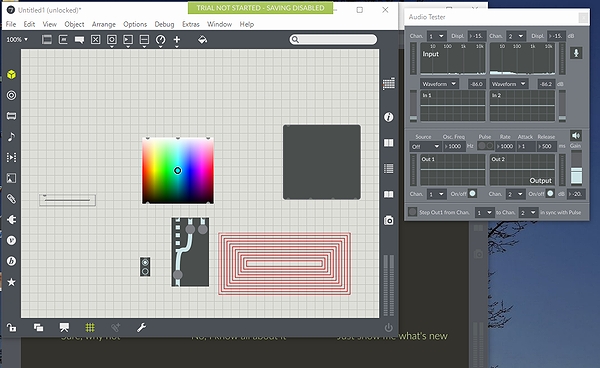
Task: Toggle the audio power button in patcher
Action: click(388, 327)
